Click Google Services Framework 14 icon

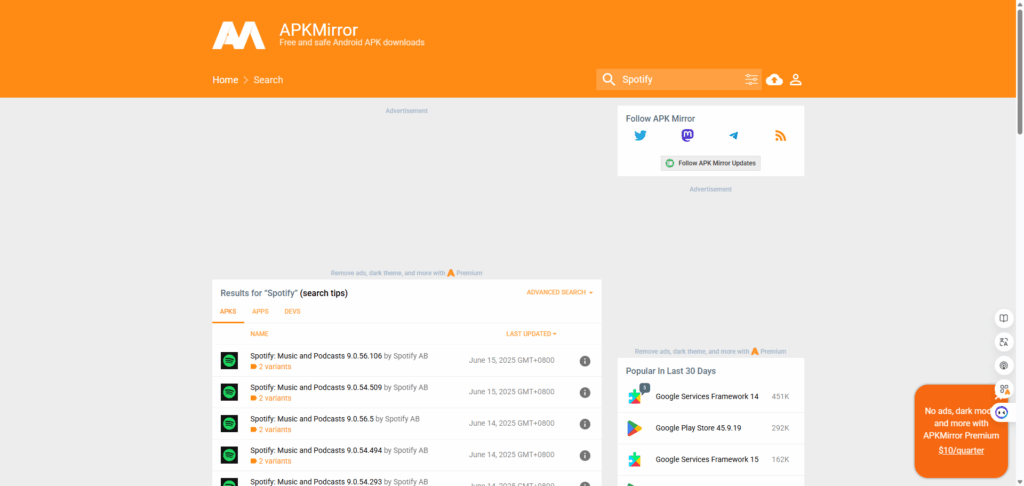[635, 396]
